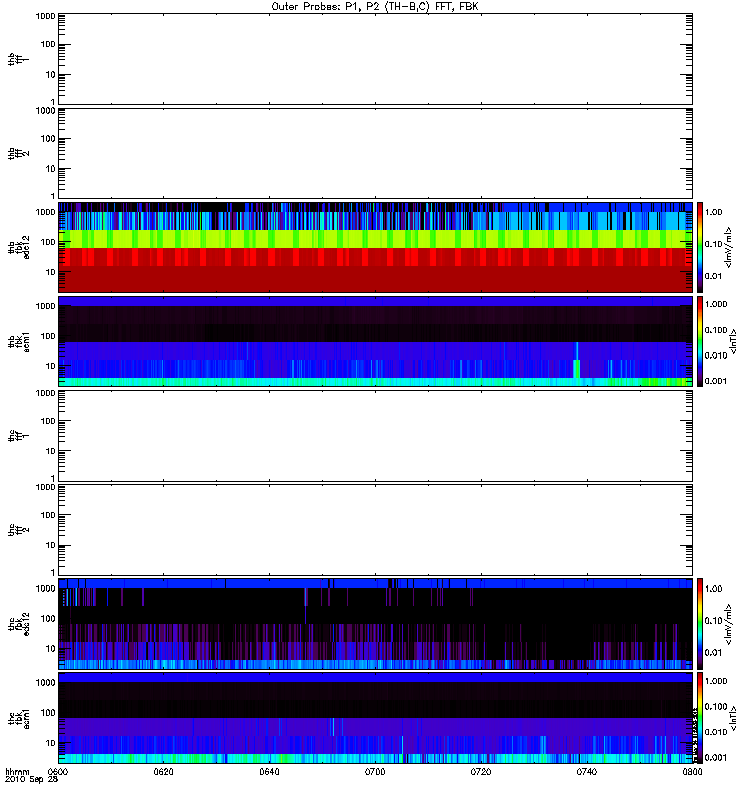Click the 10 y-axis label of thc fbk scm1 panel
This screenshot has height=800, width=750.
(51, 743)
